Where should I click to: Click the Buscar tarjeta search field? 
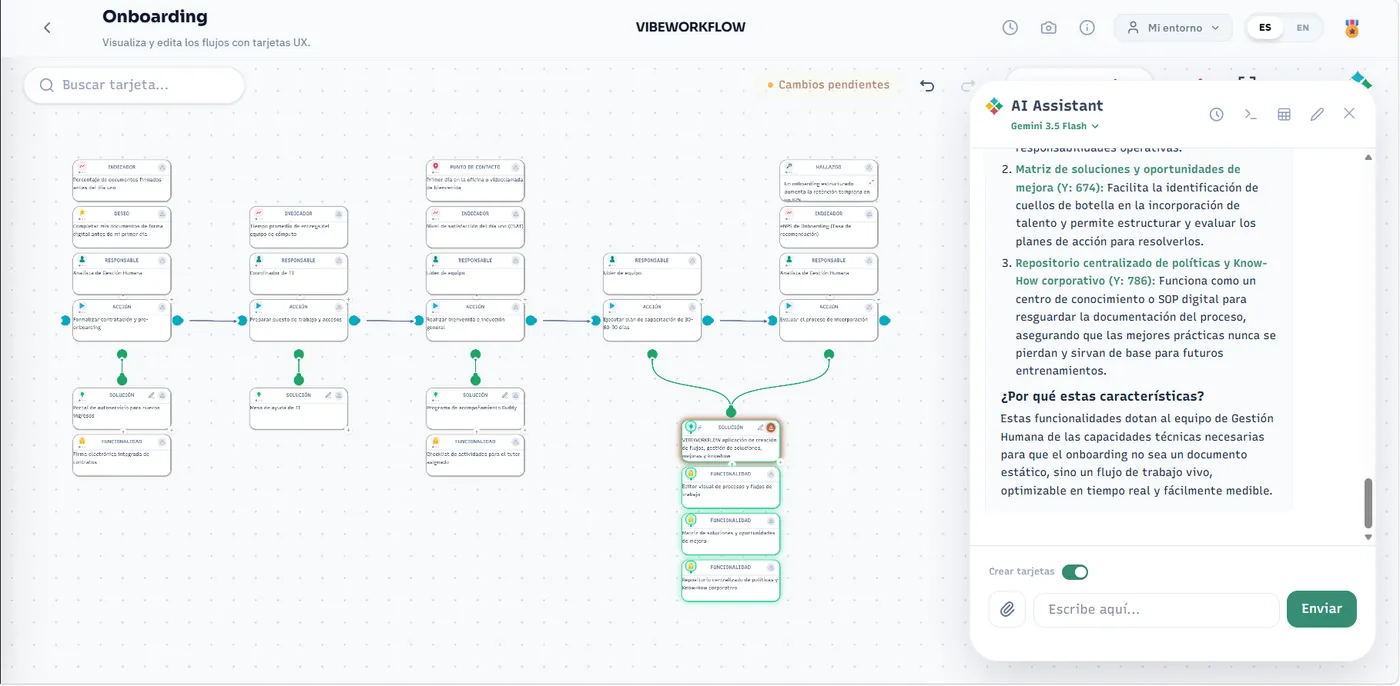tap(134, 85)
